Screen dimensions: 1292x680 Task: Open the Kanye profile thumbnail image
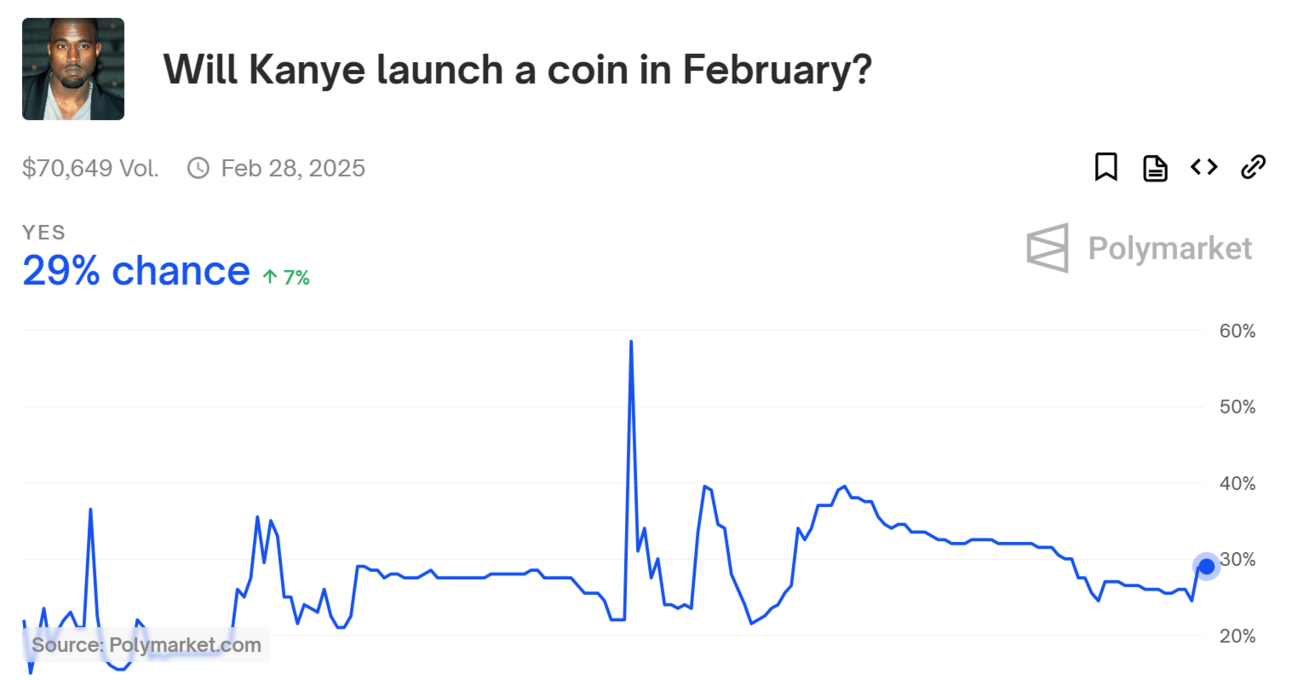[x=73, y=69]
